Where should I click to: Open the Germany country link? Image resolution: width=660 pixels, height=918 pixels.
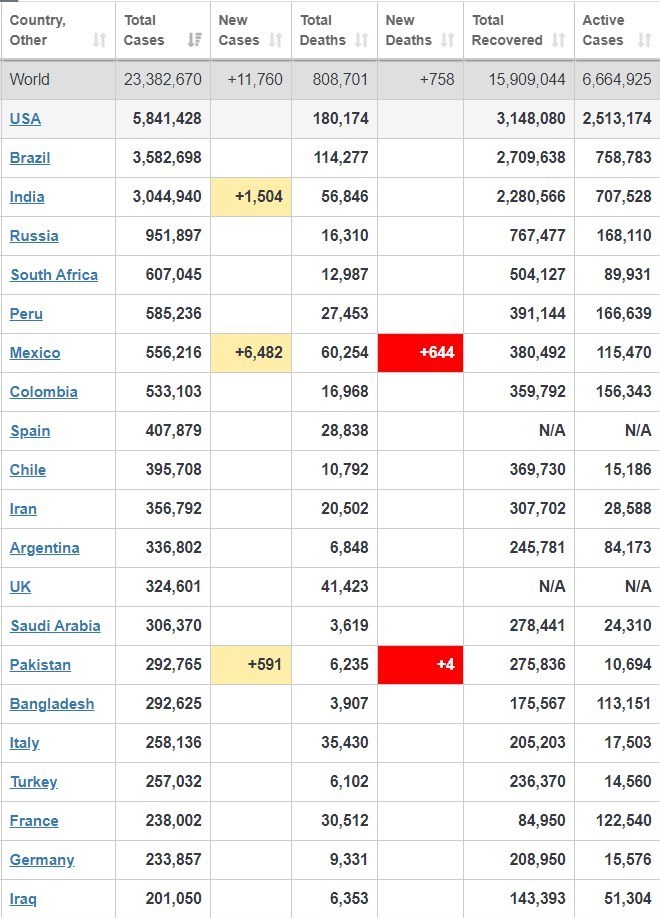tap(42, 860)
